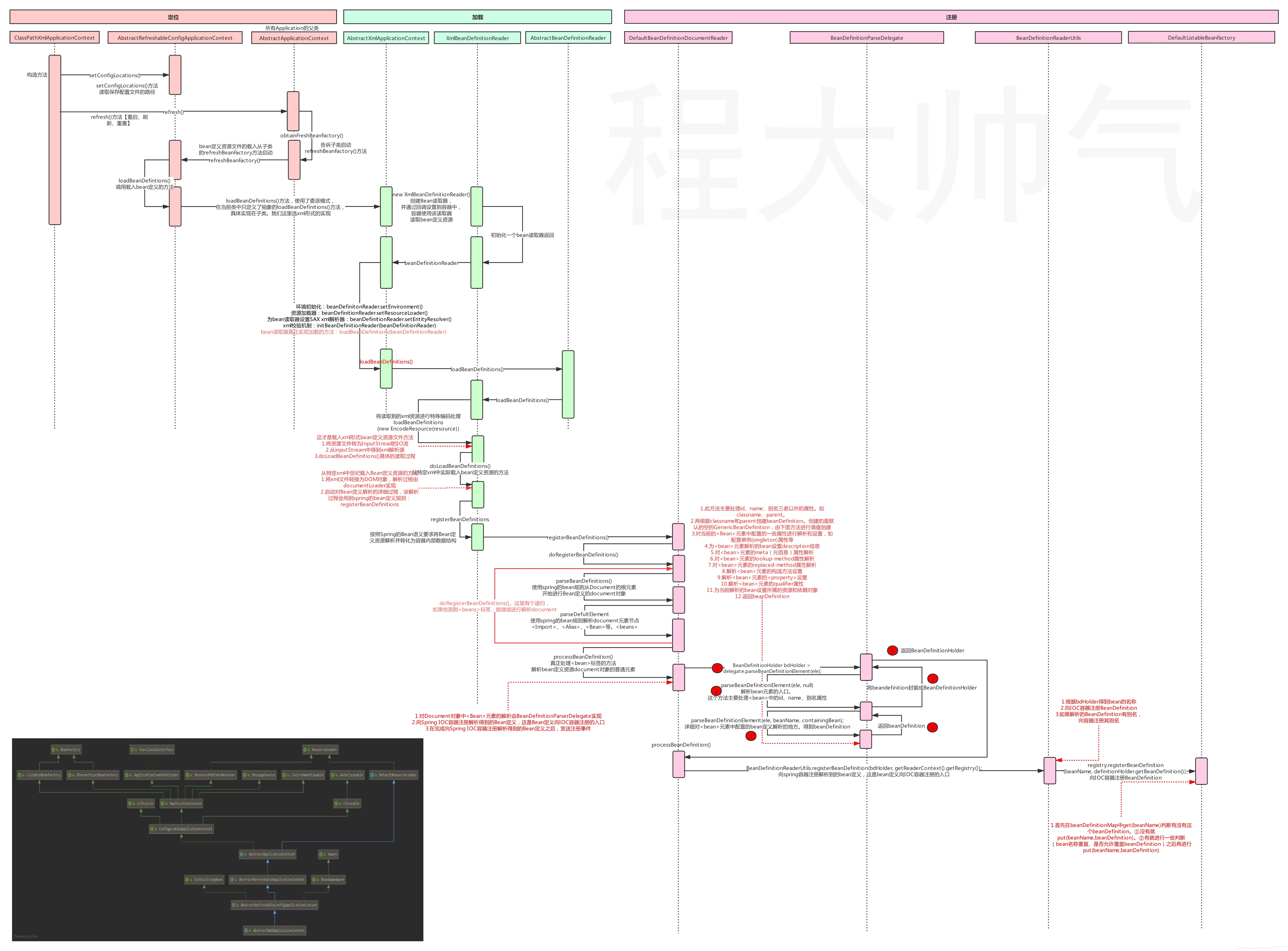1288x951 pixels.
Task: Click AbstractApplicationContext node in dark class diagram
Action: (x=268, y=854)
